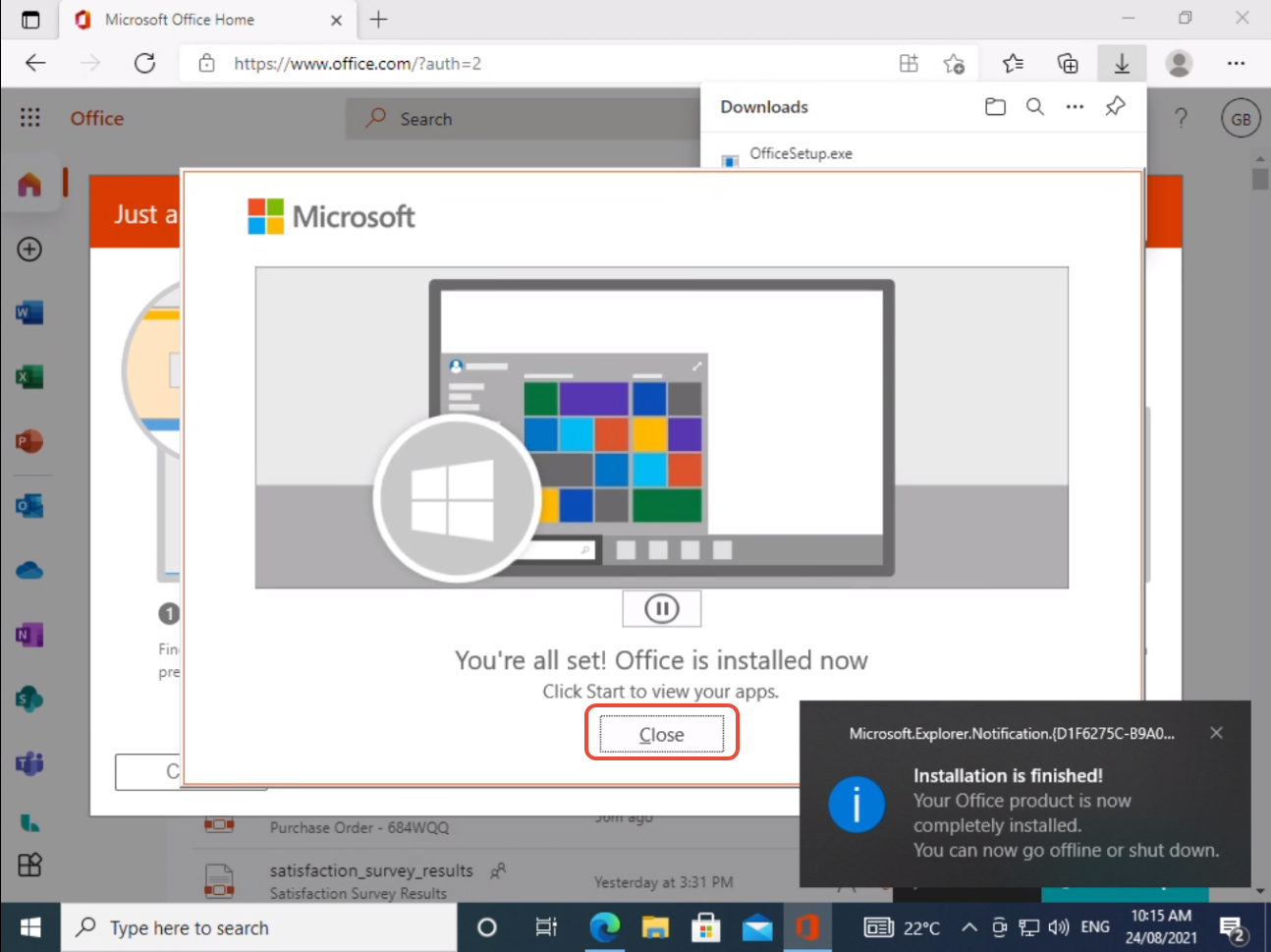Open Outlook from the sidebar
The image size is (1271, 952).
tap(29, 506)
